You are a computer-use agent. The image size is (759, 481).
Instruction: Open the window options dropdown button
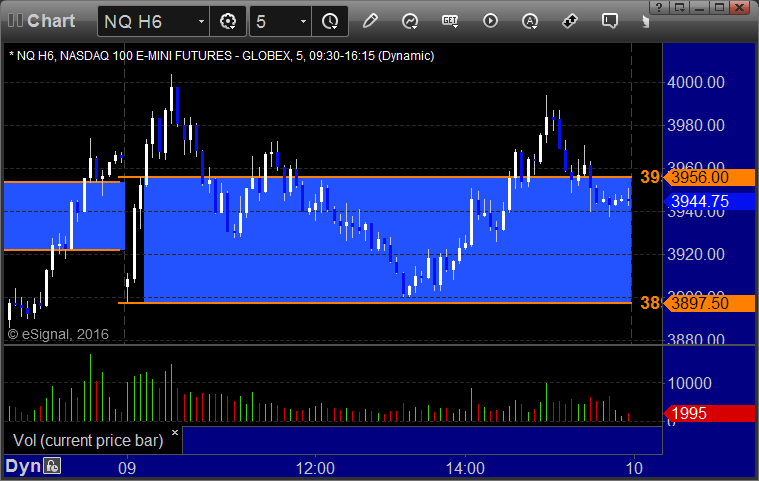(x=680, y=7)
